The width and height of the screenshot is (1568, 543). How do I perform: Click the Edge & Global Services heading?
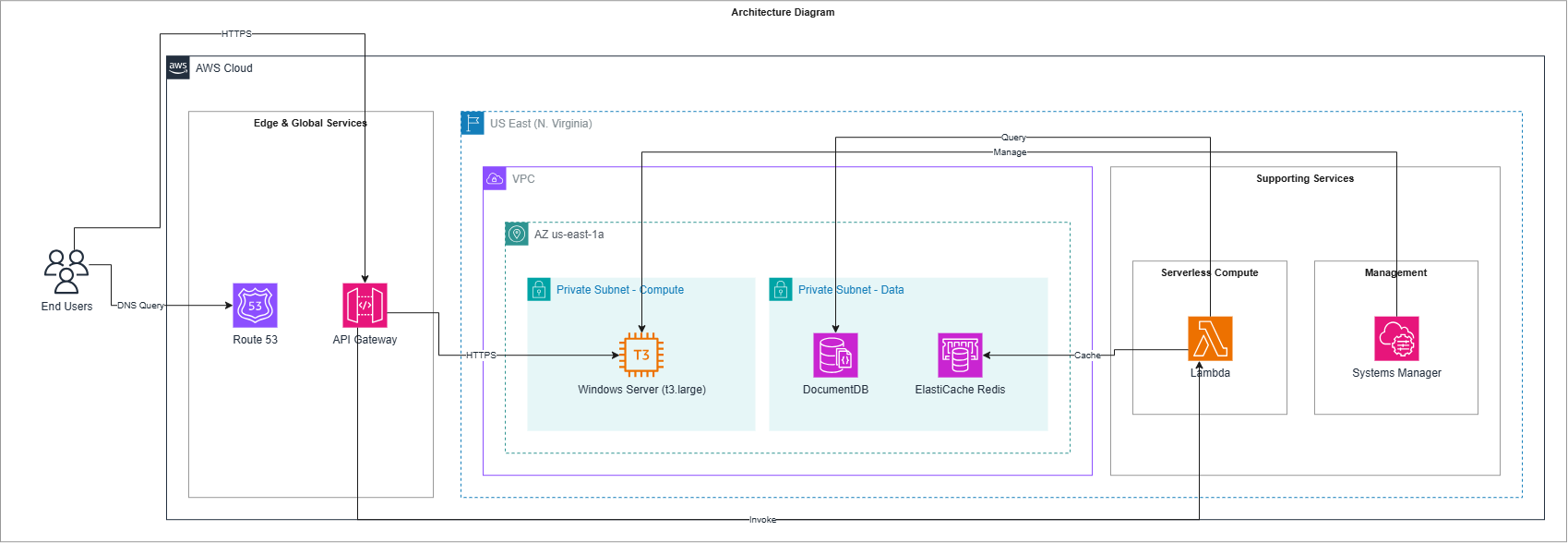click(310, 123)
